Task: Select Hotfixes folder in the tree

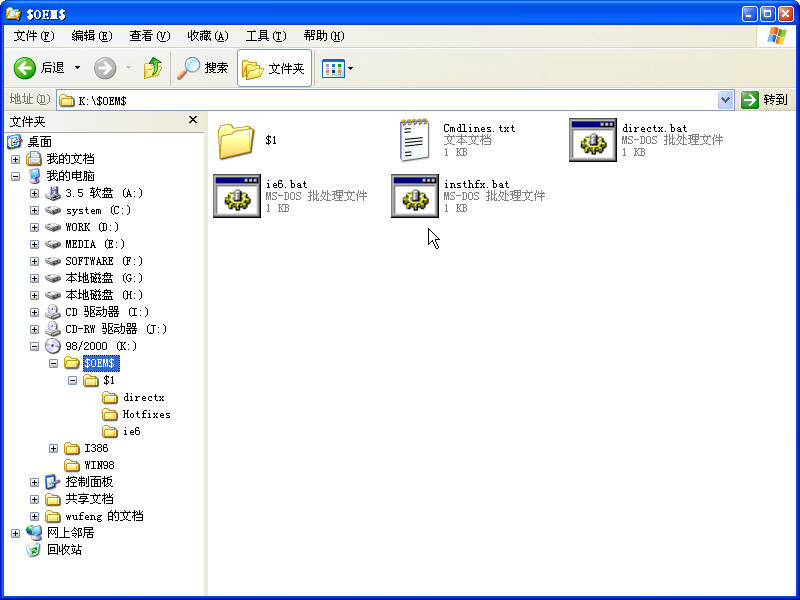Action: [x=146, y=414]
